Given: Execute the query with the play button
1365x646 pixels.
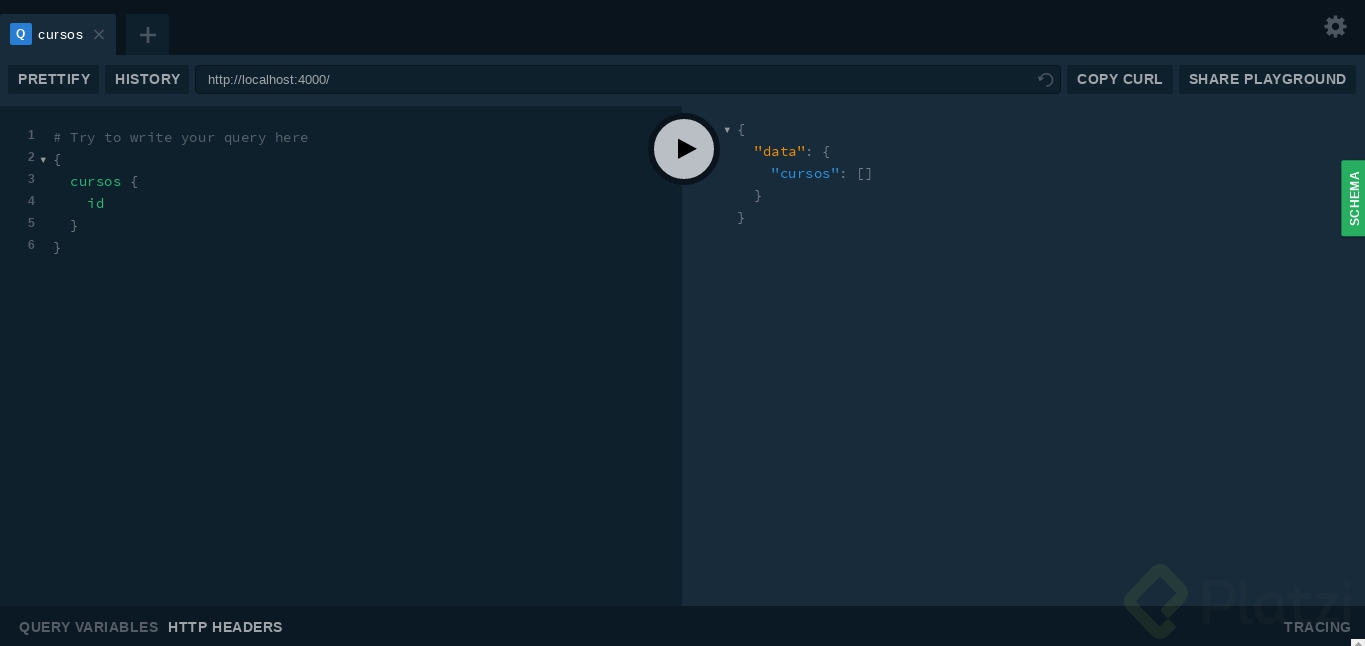Looking at the screenshot, I should click(x=684, y=149).
